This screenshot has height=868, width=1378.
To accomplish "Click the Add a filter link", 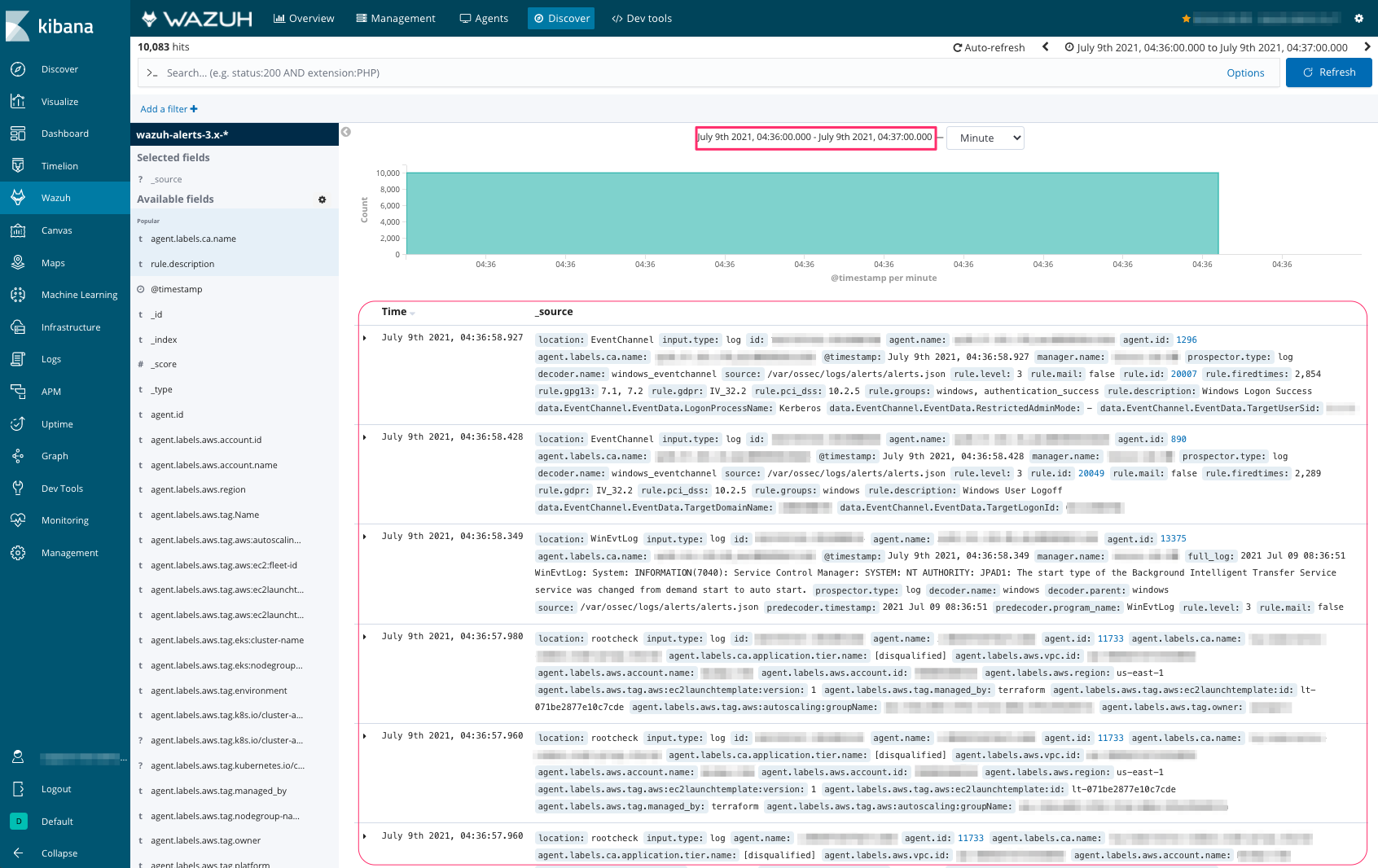I will coord(169,109).
